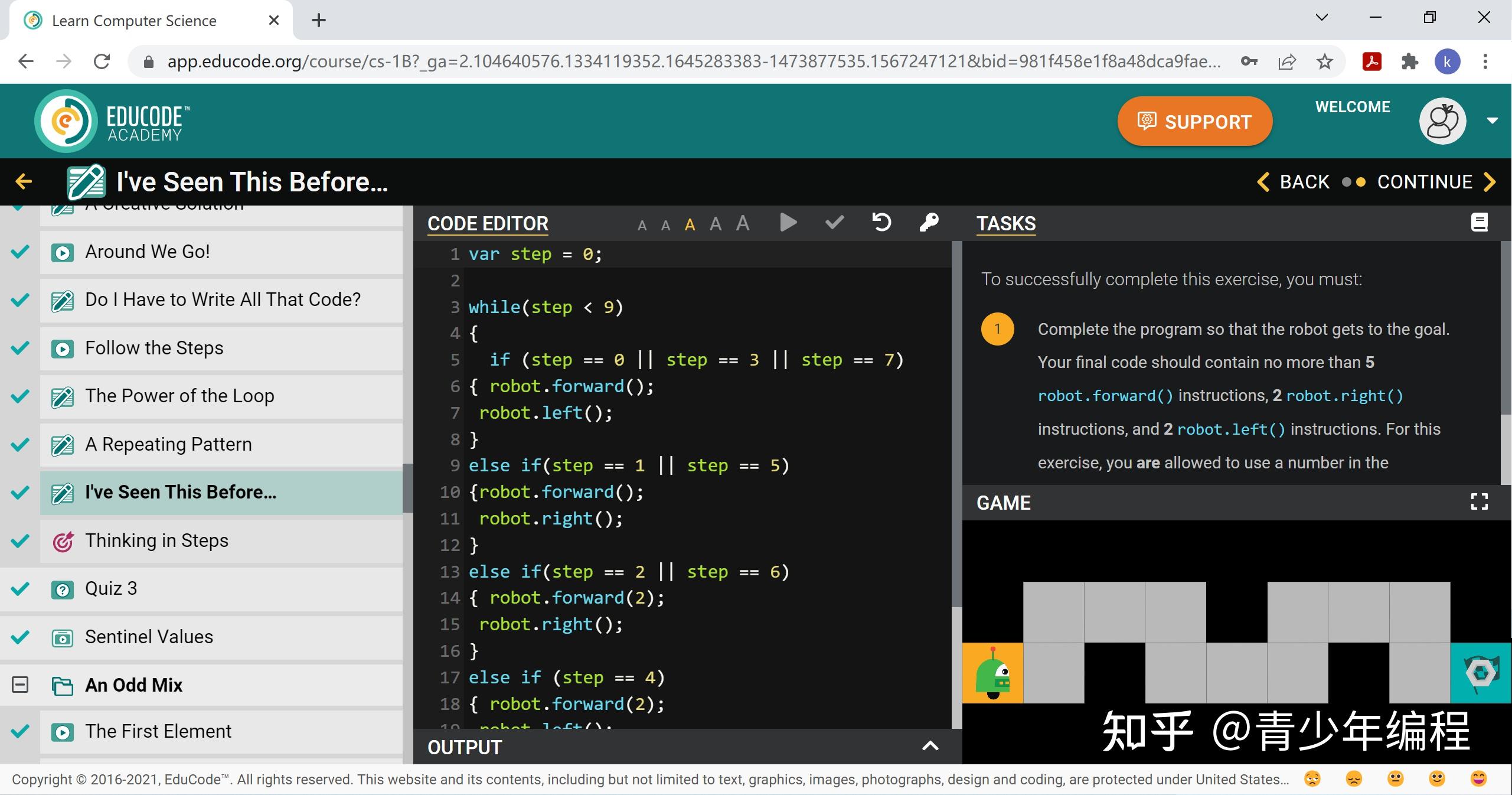Open 'The First Element' lesson
Image resolution: width=1512 pixels, height=795 pixels.
point(221,732)
